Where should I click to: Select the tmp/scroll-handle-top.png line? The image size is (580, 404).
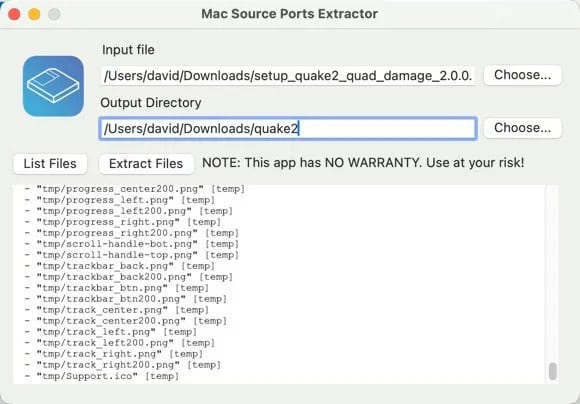132,255
